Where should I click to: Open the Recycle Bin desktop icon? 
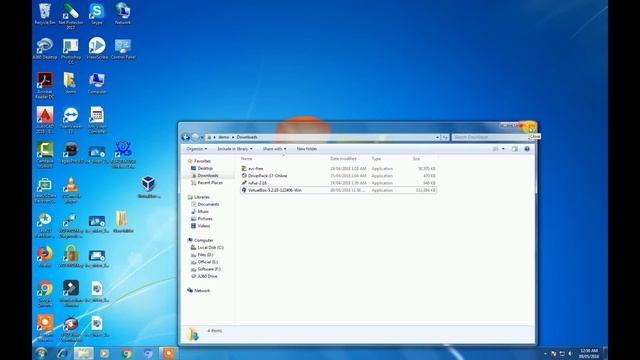click(44, 14)
